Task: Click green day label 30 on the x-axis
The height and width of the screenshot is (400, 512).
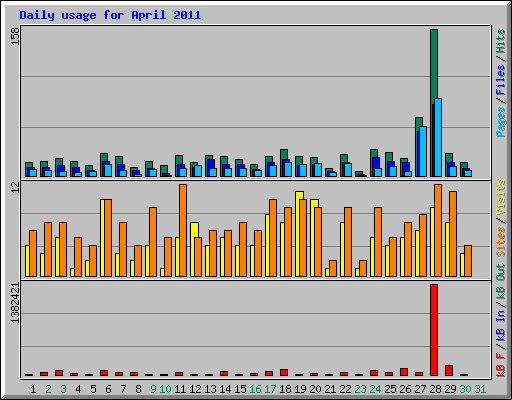Action: click(465, 389)
